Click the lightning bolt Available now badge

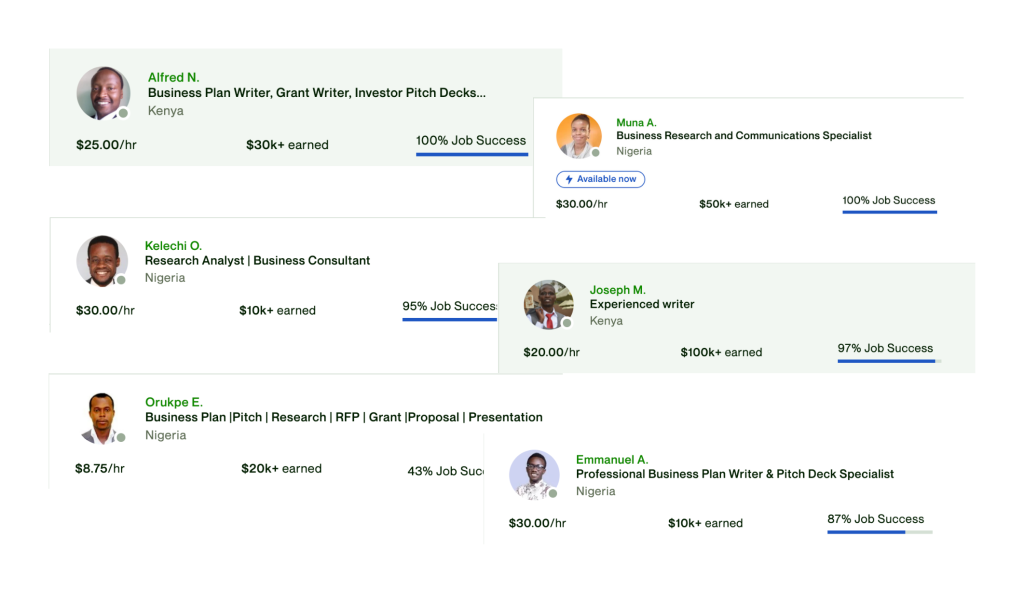[600, 179]
